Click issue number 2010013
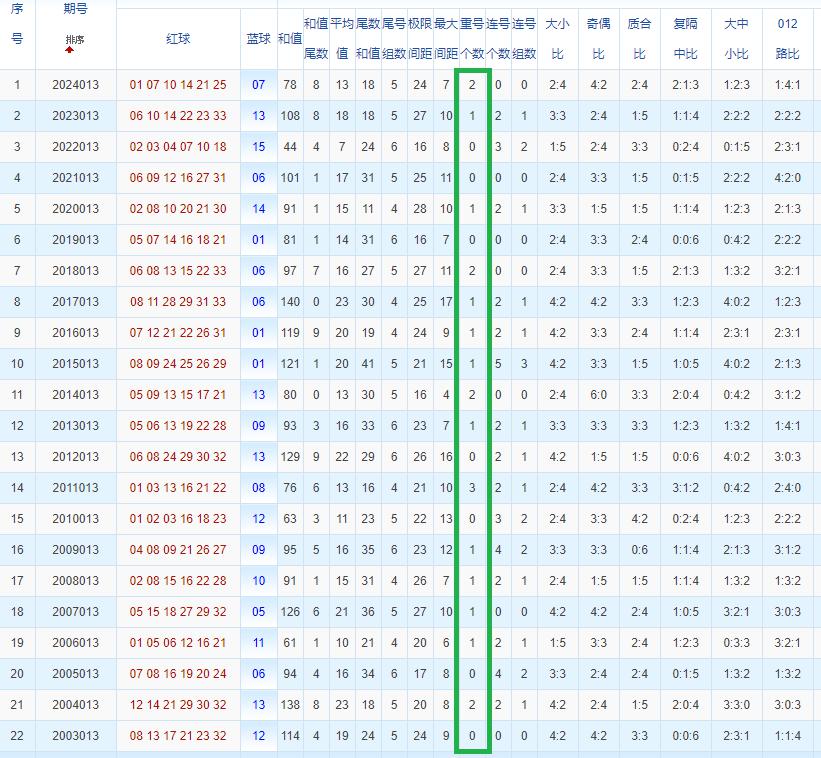Screen dimensions: 821x758 pyautogui.click(x=76, y=519)
